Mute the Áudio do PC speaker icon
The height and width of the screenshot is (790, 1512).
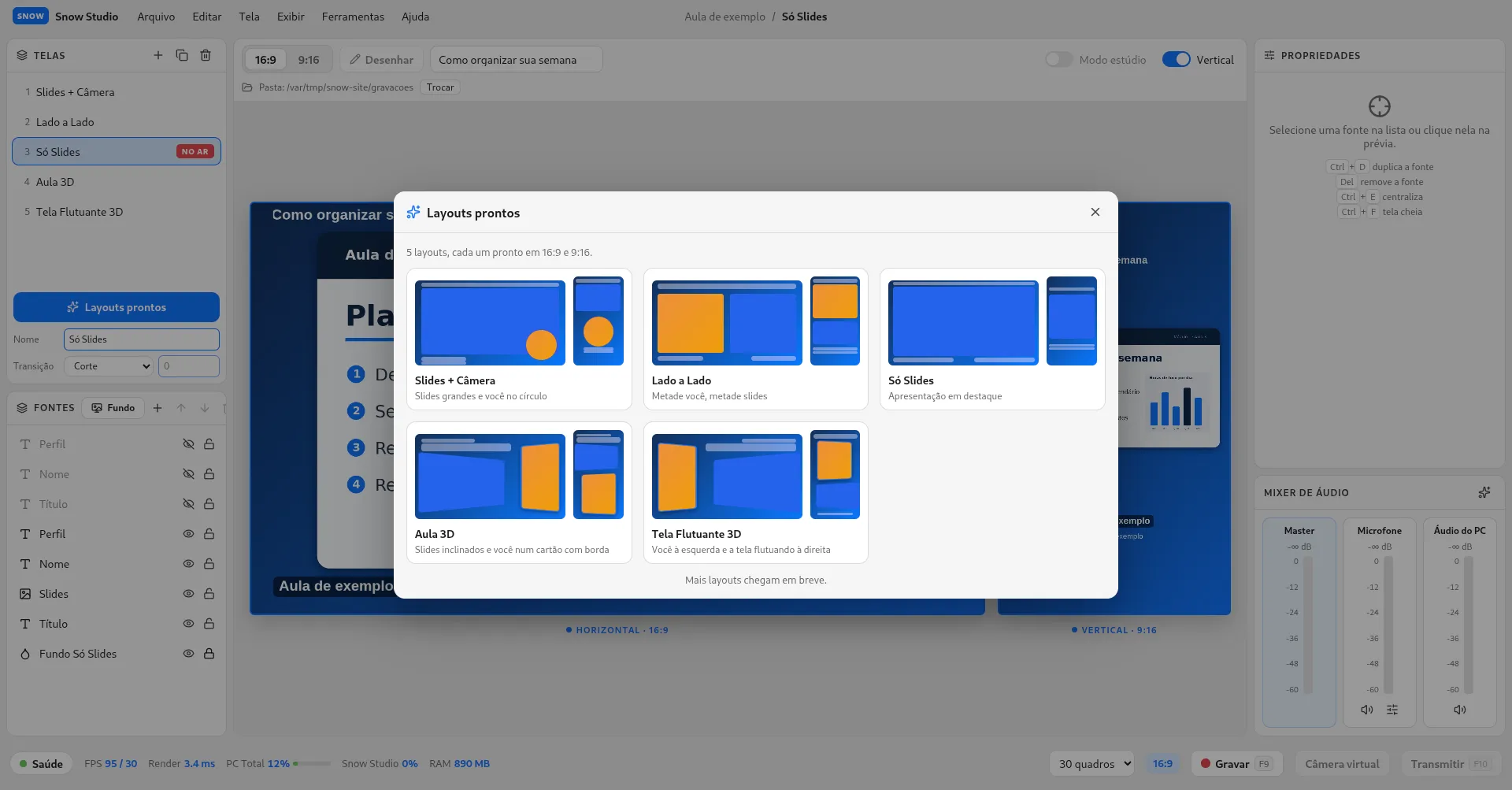click(1460, 710)
